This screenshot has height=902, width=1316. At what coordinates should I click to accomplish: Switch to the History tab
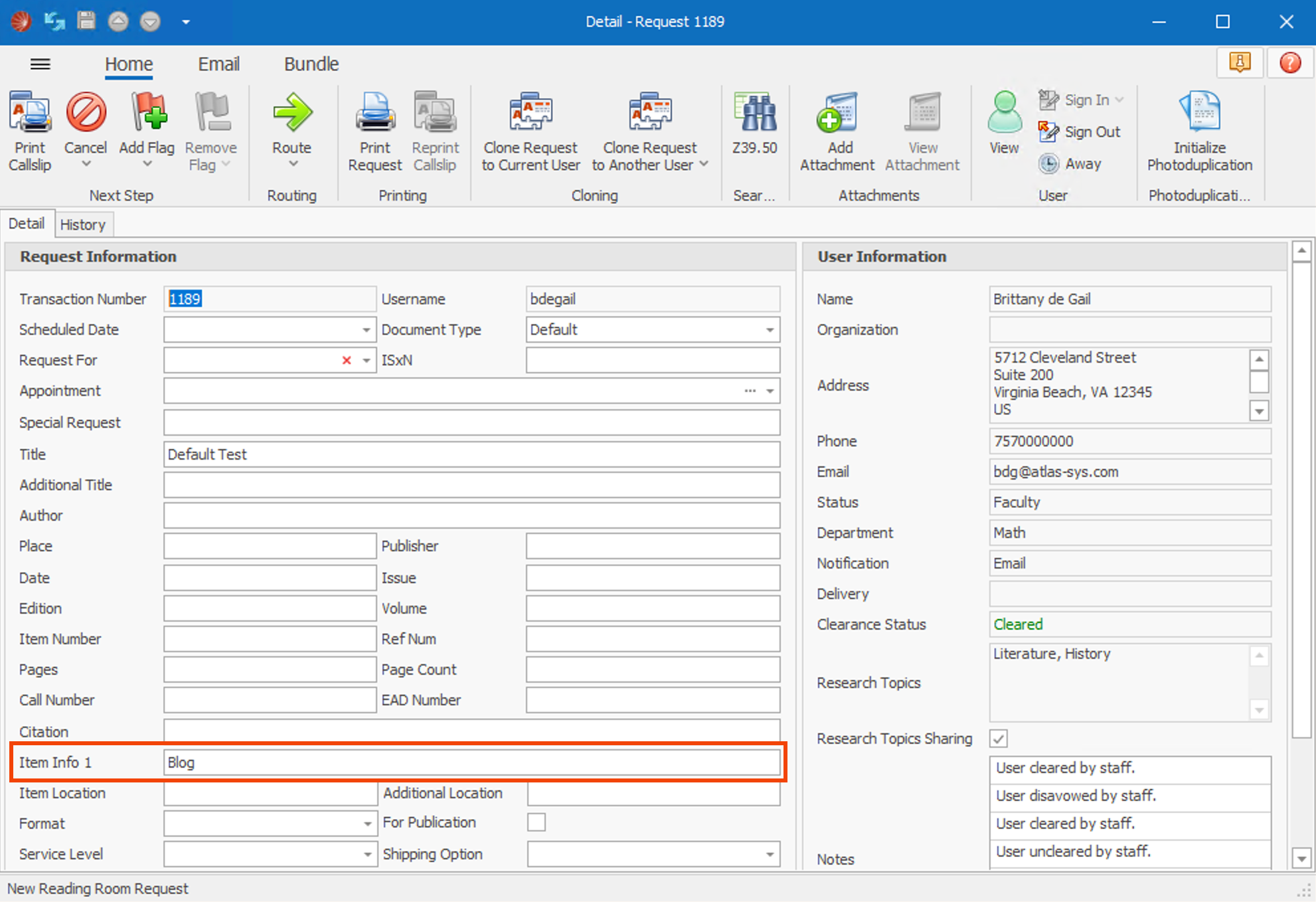[83, 224]
